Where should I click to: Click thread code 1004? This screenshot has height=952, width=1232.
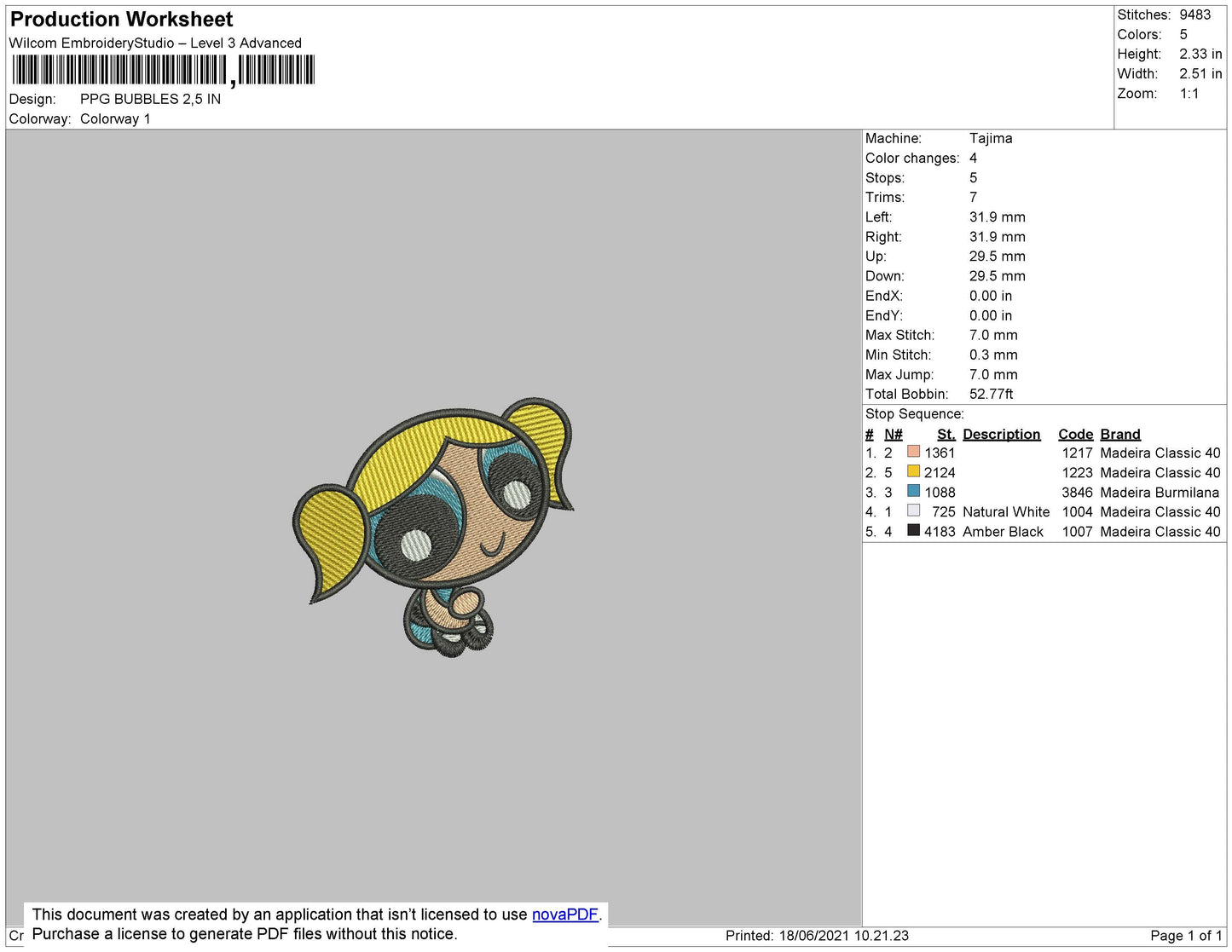tap(1077, 512)
